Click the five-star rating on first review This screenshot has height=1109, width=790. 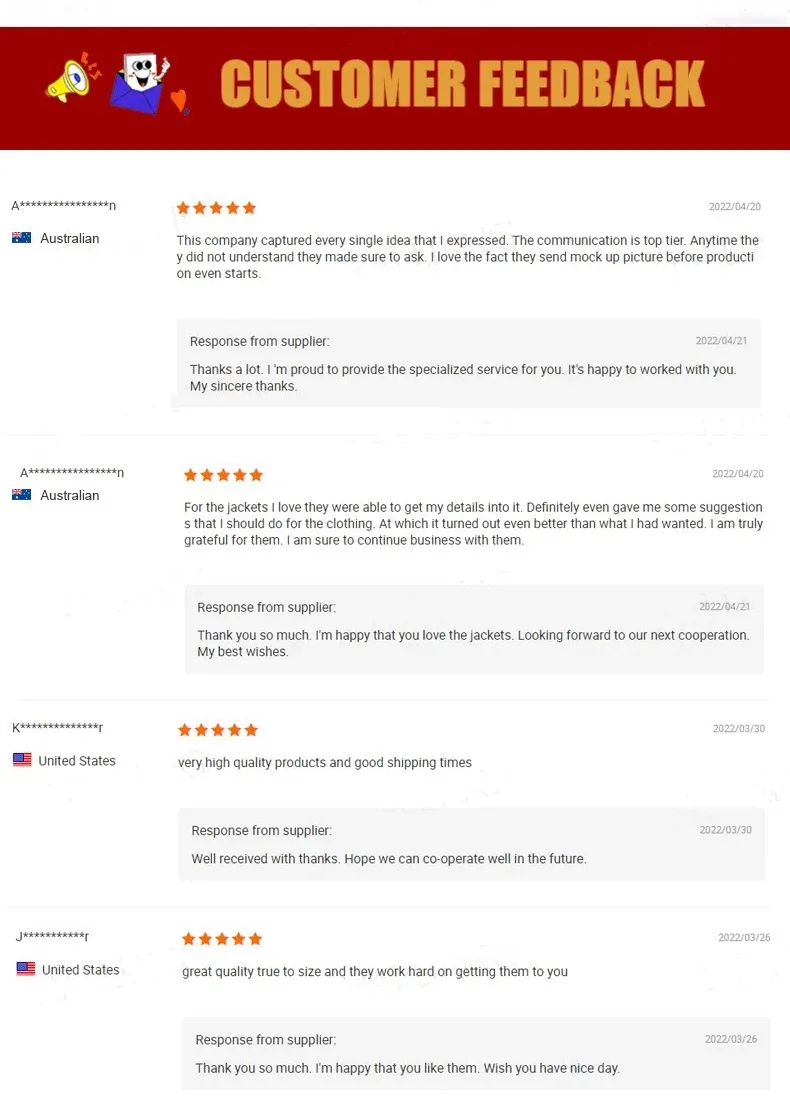pos(216,208)
